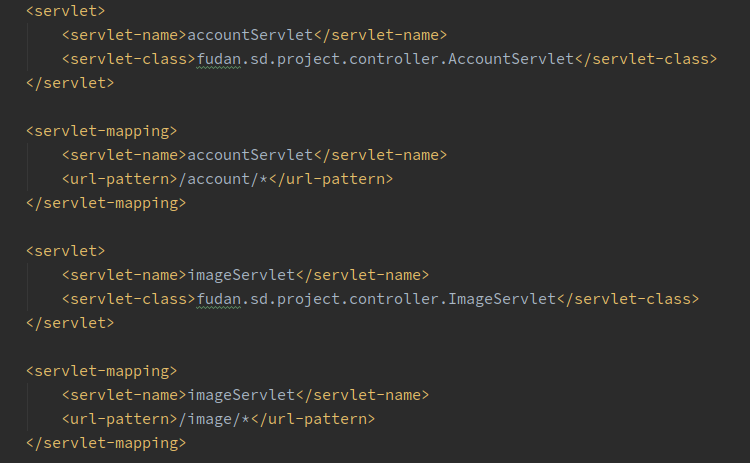Click the /image/* url-pattern value
Screen dimensions: 750x463
[214, 419]
